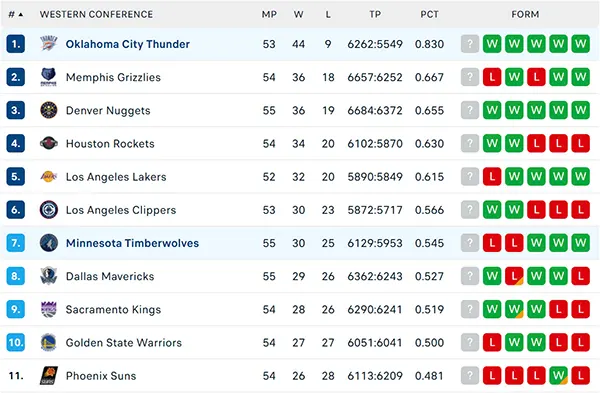The height and width of the screenshot is (393, 600).
Task: Click the rank 7 position badge
Action: [x=16, y=243]
